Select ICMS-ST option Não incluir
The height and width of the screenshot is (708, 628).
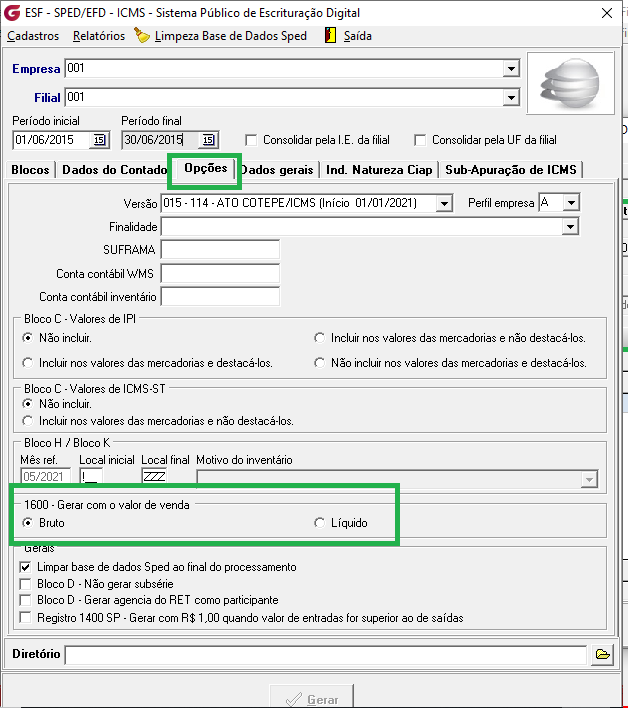pos(28,404)
